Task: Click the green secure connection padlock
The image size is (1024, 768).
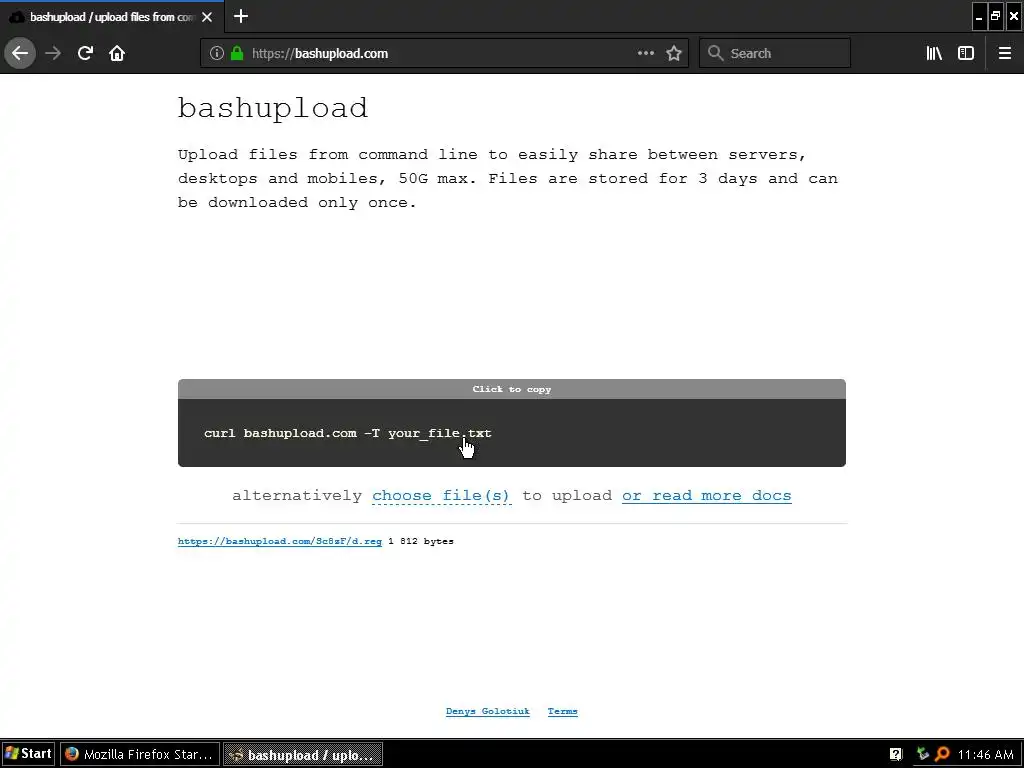Action: click(237, 53)
